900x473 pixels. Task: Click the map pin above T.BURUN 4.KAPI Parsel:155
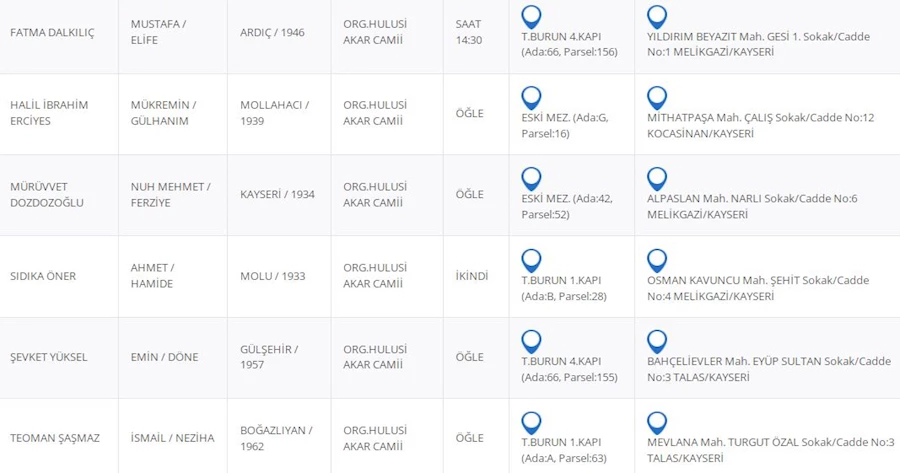(532, 342)
